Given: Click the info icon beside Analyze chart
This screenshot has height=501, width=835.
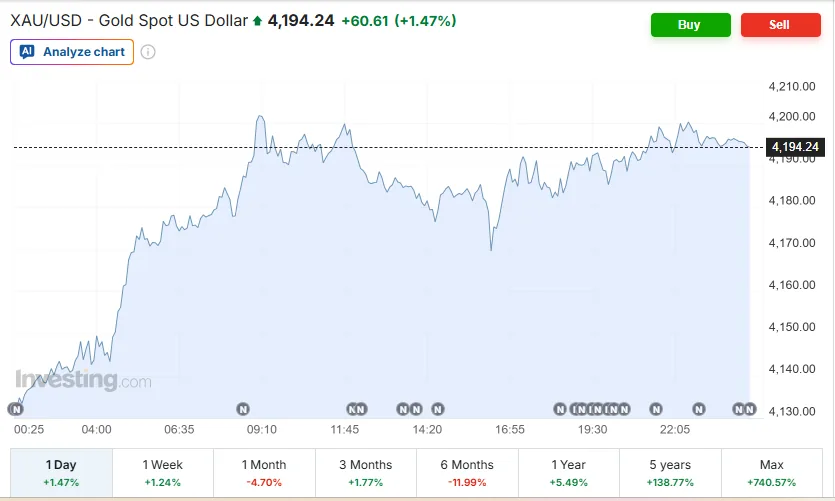Looking at the screenshot, I should 148,52.
